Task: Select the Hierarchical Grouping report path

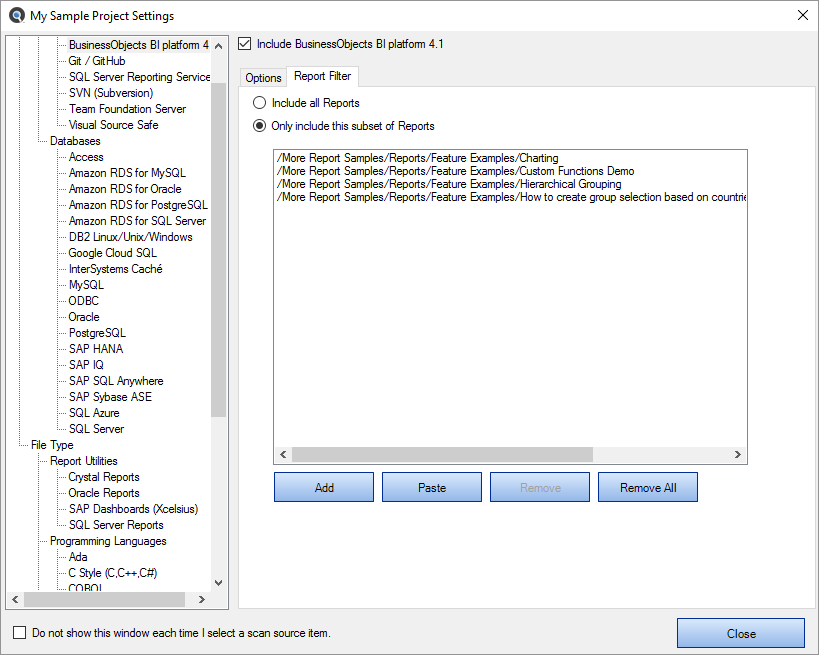Action: tap(449, 184)
